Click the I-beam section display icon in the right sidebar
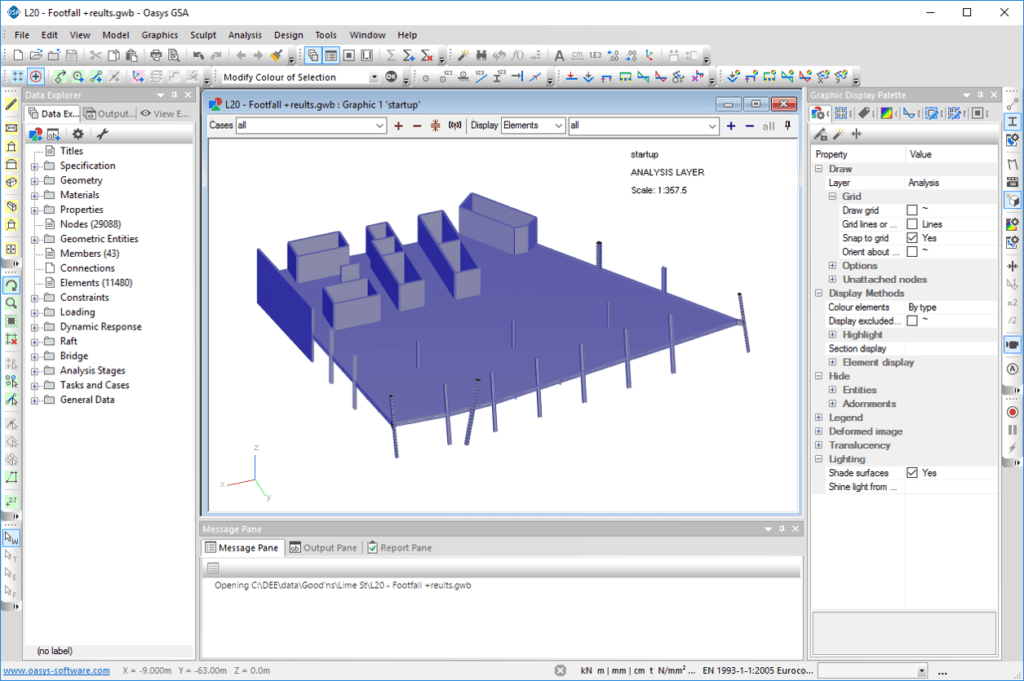This screenshot has width=1024, height=681. (1012, 122)
